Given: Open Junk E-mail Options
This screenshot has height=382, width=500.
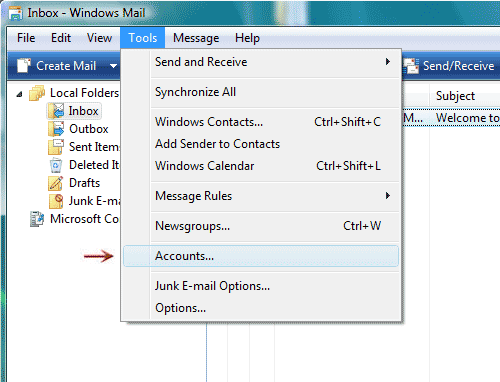Looking at the screenshot, I should coord(261,286).
